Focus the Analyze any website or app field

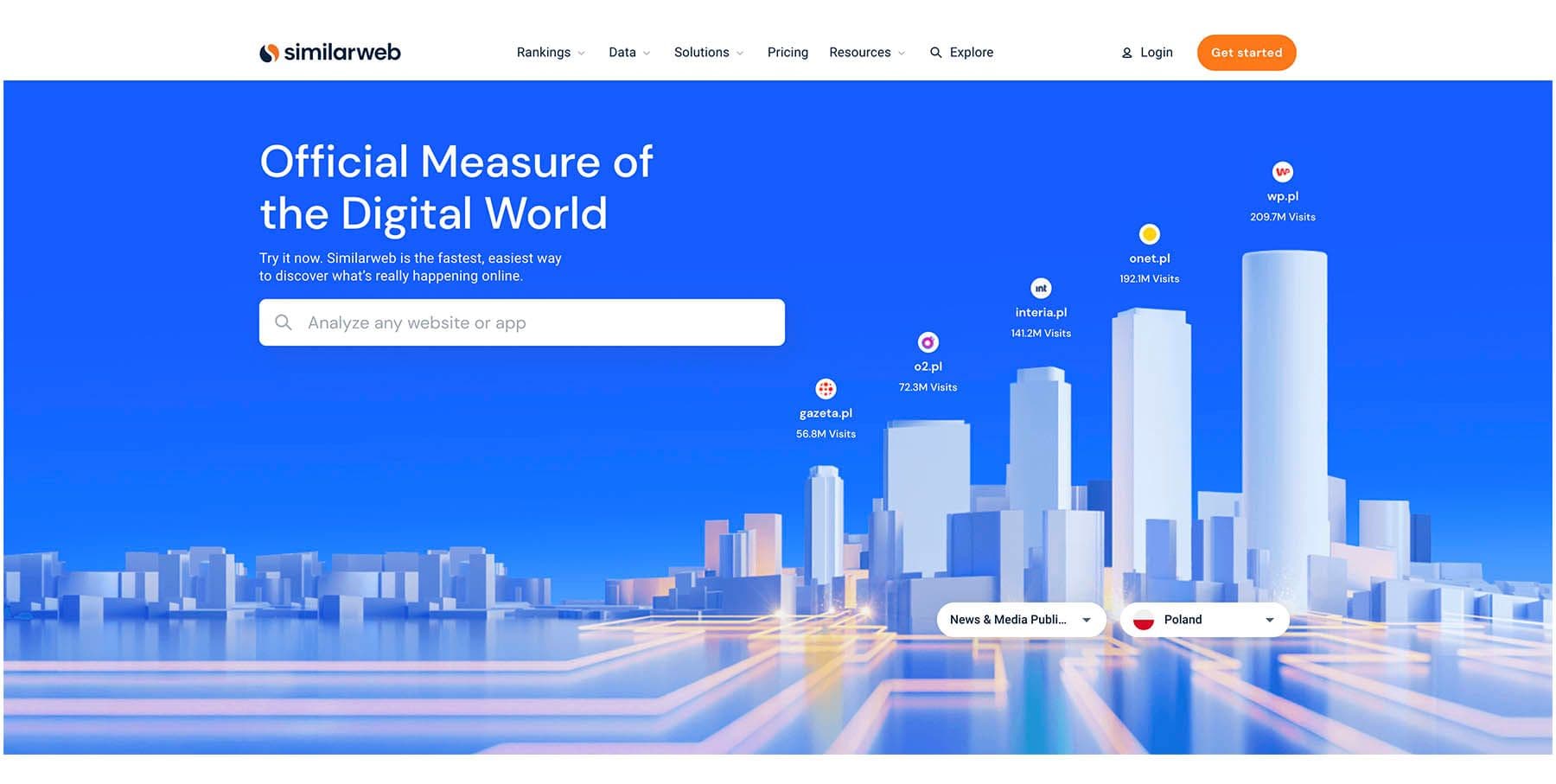522,322
